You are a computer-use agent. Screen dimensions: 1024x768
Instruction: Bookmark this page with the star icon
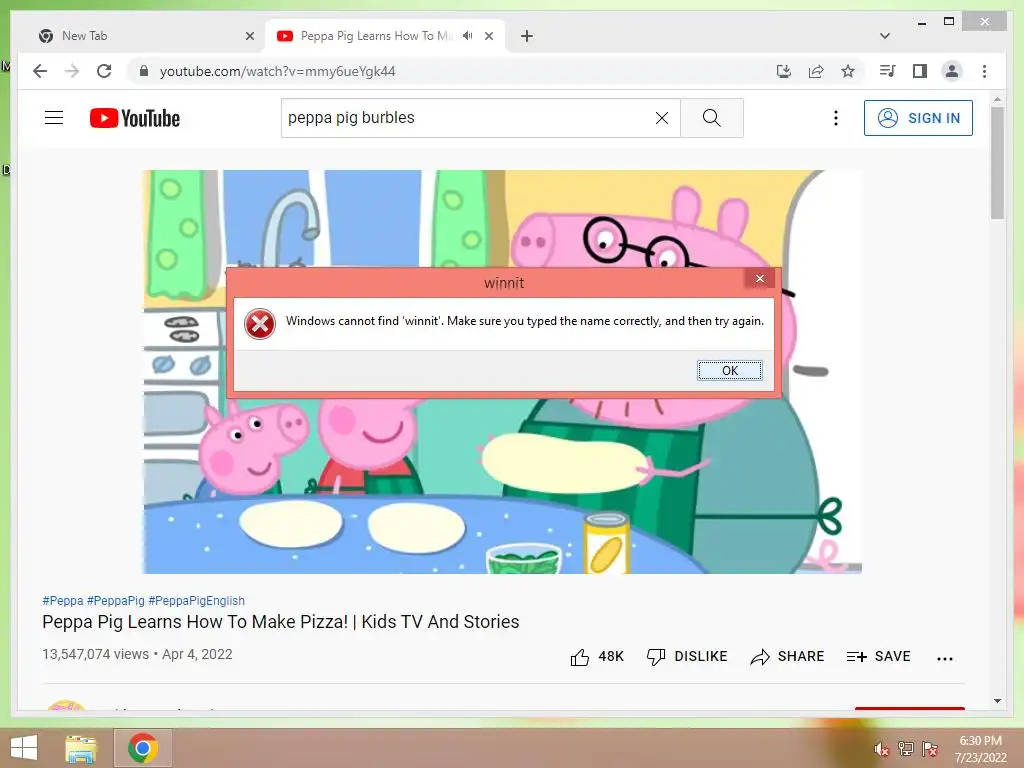pos(848,71)
